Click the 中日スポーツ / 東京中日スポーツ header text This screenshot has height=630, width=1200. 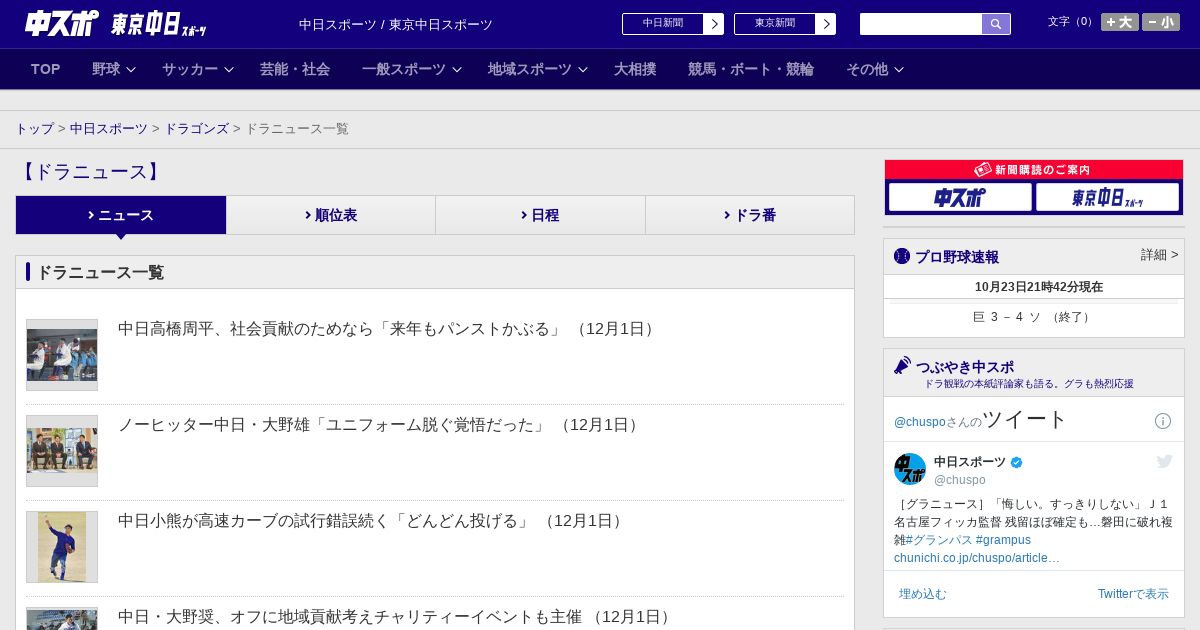pos(396,25)
